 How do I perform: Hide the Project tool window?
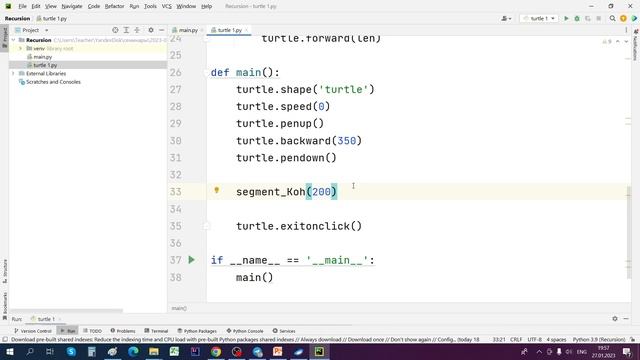(162, 30)
